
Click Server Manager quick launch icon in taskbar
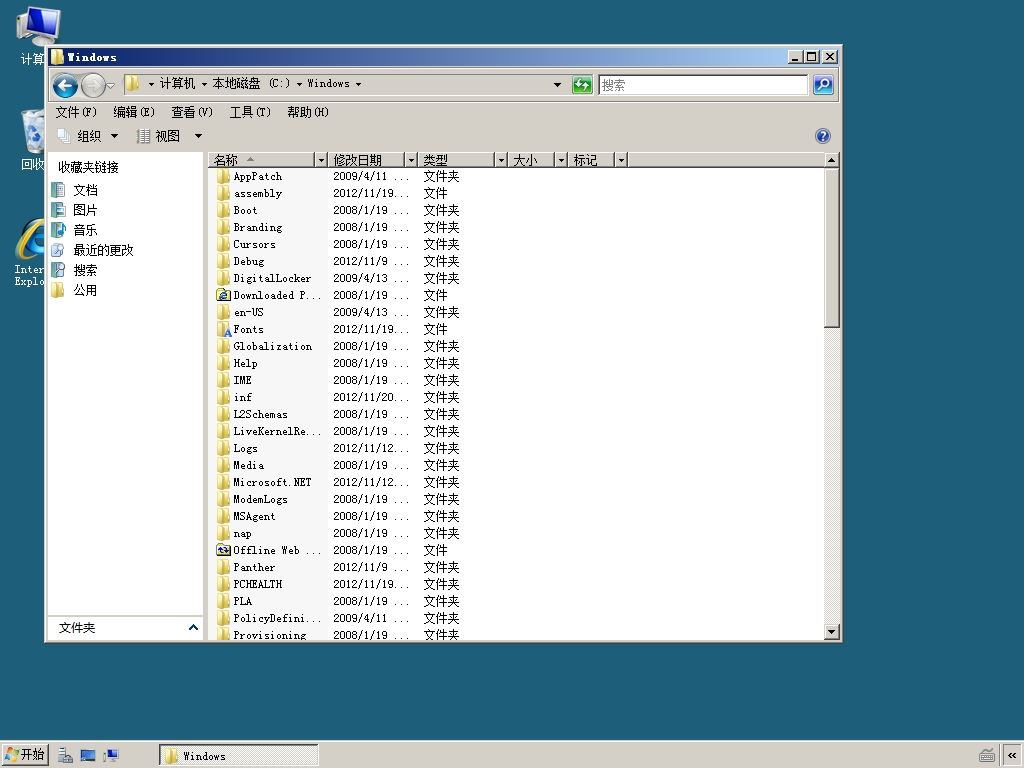click(x=65, y=756)
